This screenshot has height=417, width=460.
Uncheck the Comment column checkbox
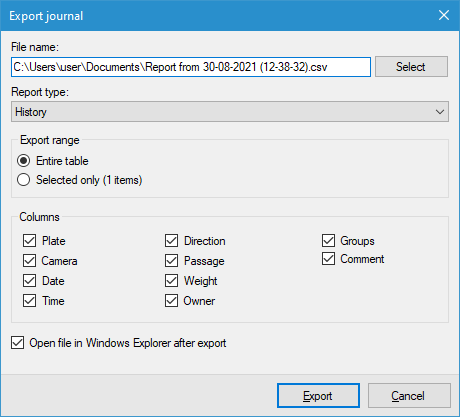pyautogui.click(x=328, y=259)
